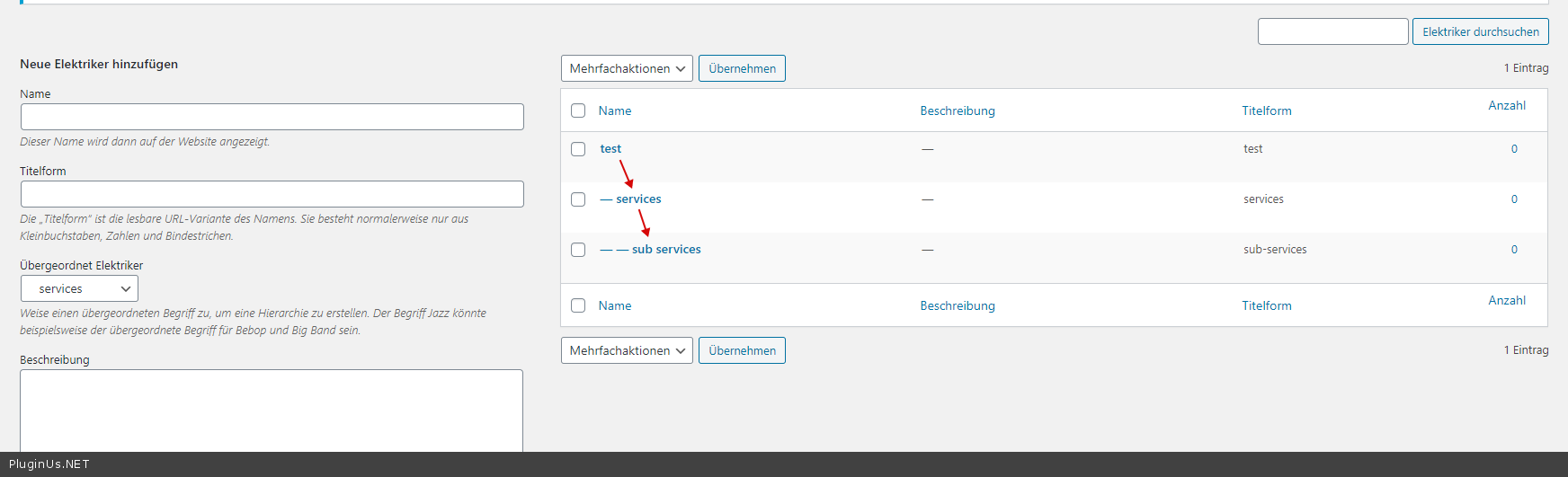
Task: Click the top Übernehmen button
Action: coord(742,68)
